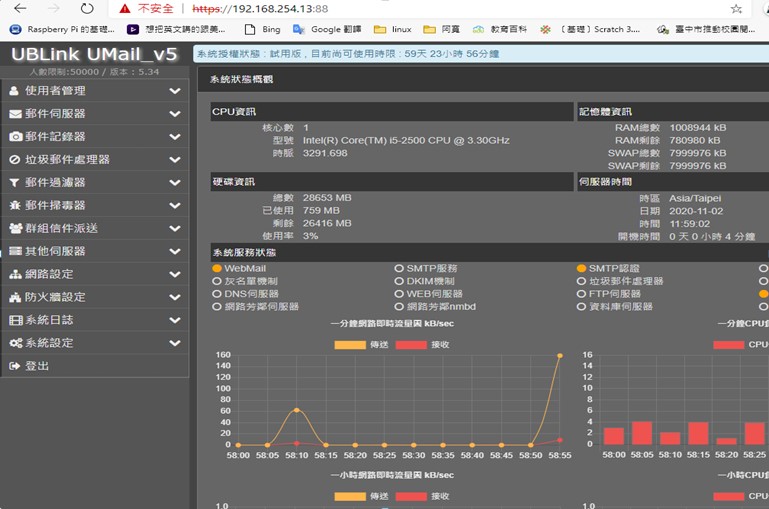Expand the 防火牆設定 menu chevron
The image size is (769, 509).
[x=175, y=297]
